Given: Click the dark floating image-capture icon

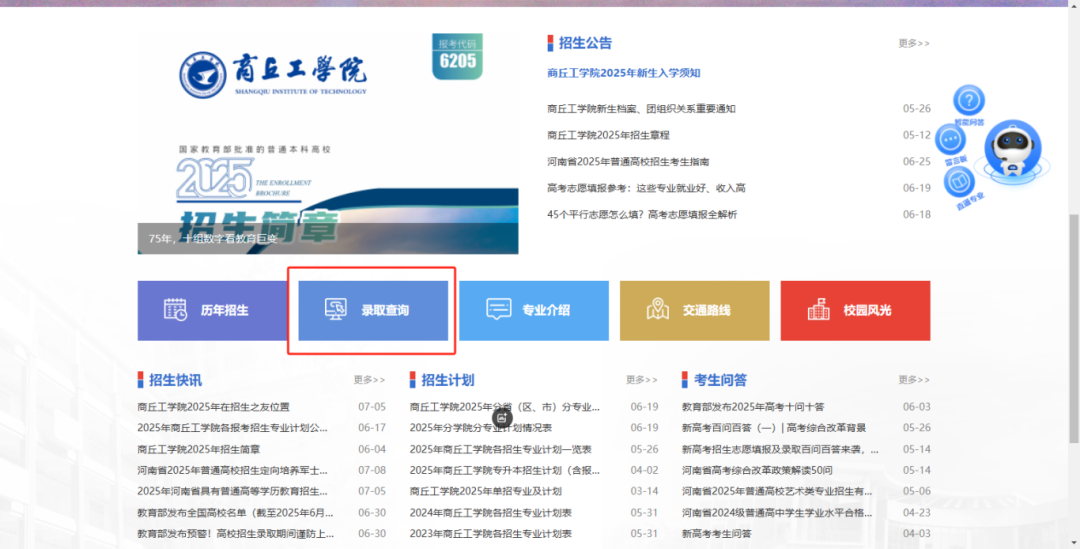Looking at the screenshot, I should tap(503, 417).
